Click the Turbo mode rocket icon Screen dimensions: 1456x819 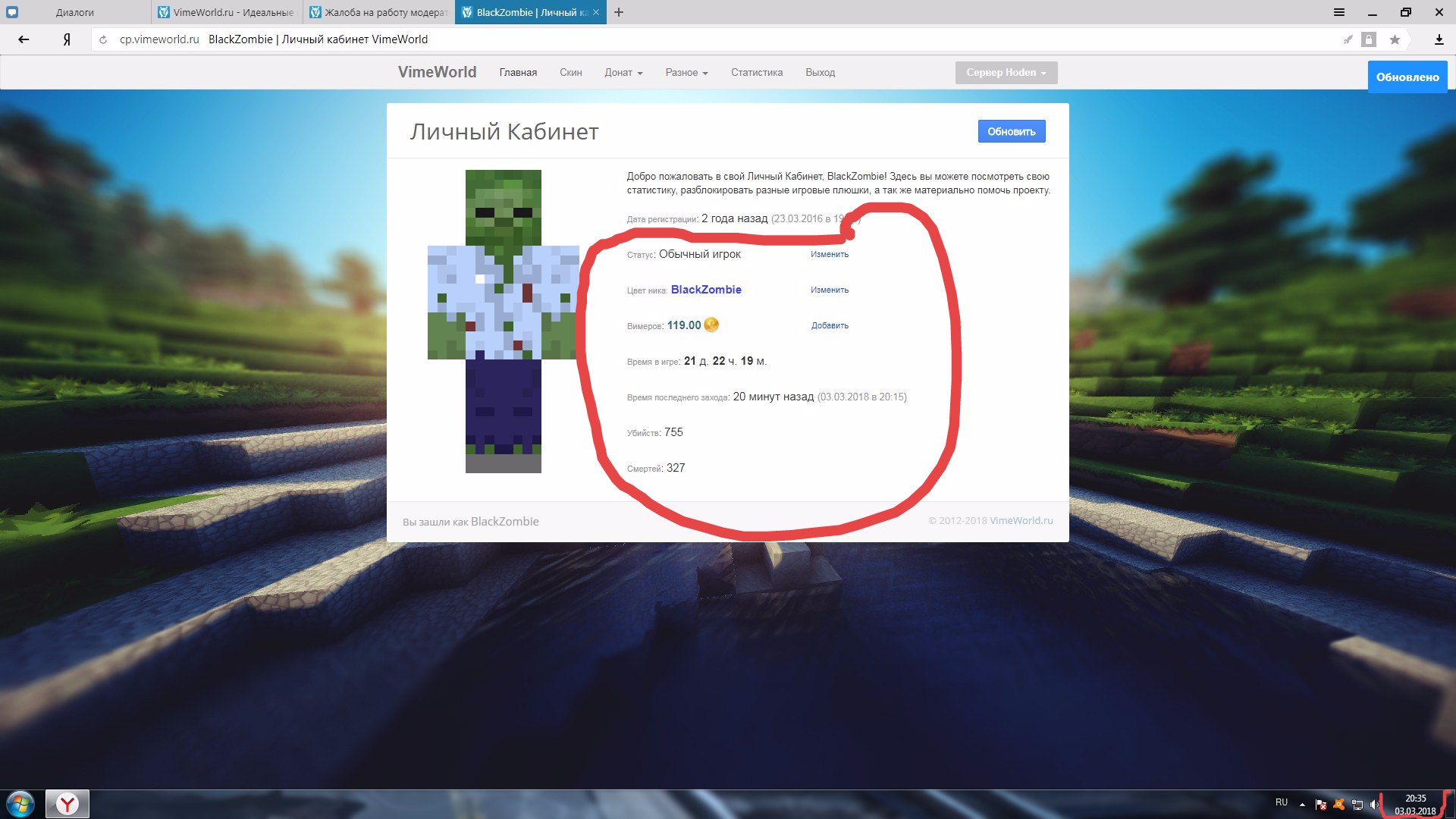point(1348,39)
